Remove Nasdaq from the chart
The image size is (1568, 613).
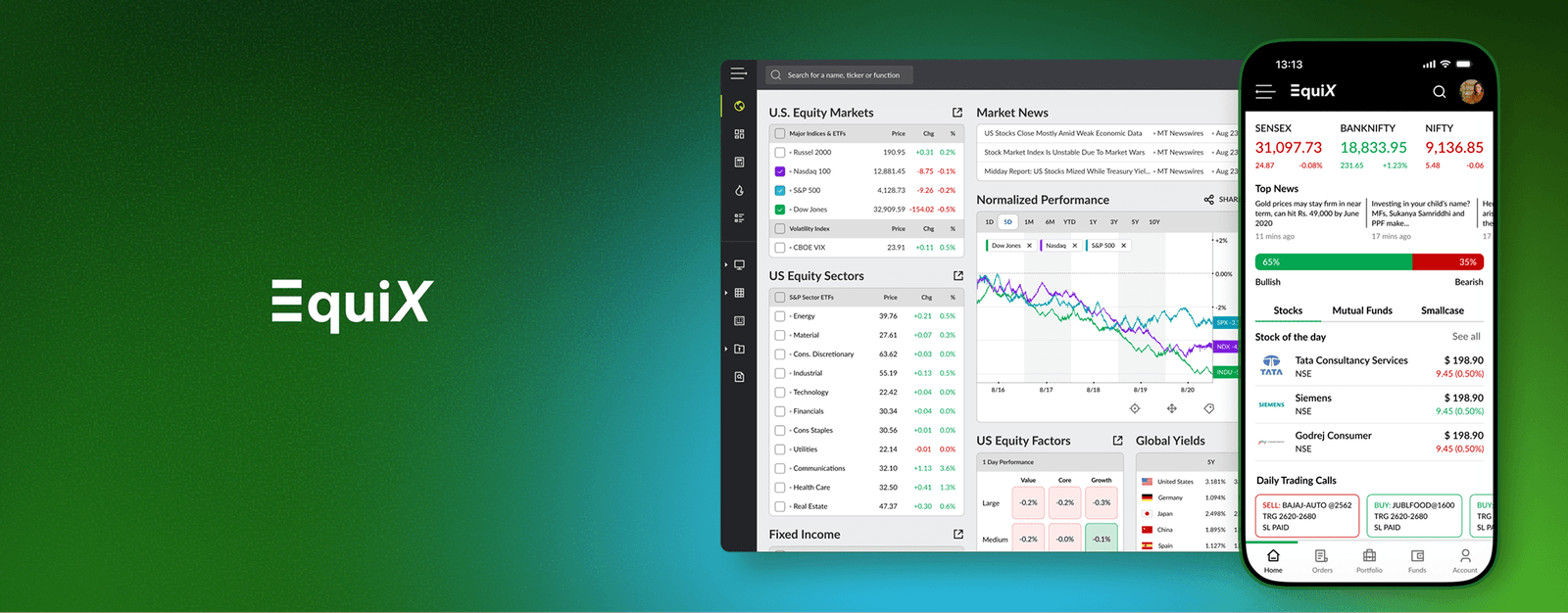coord(1074,246)
